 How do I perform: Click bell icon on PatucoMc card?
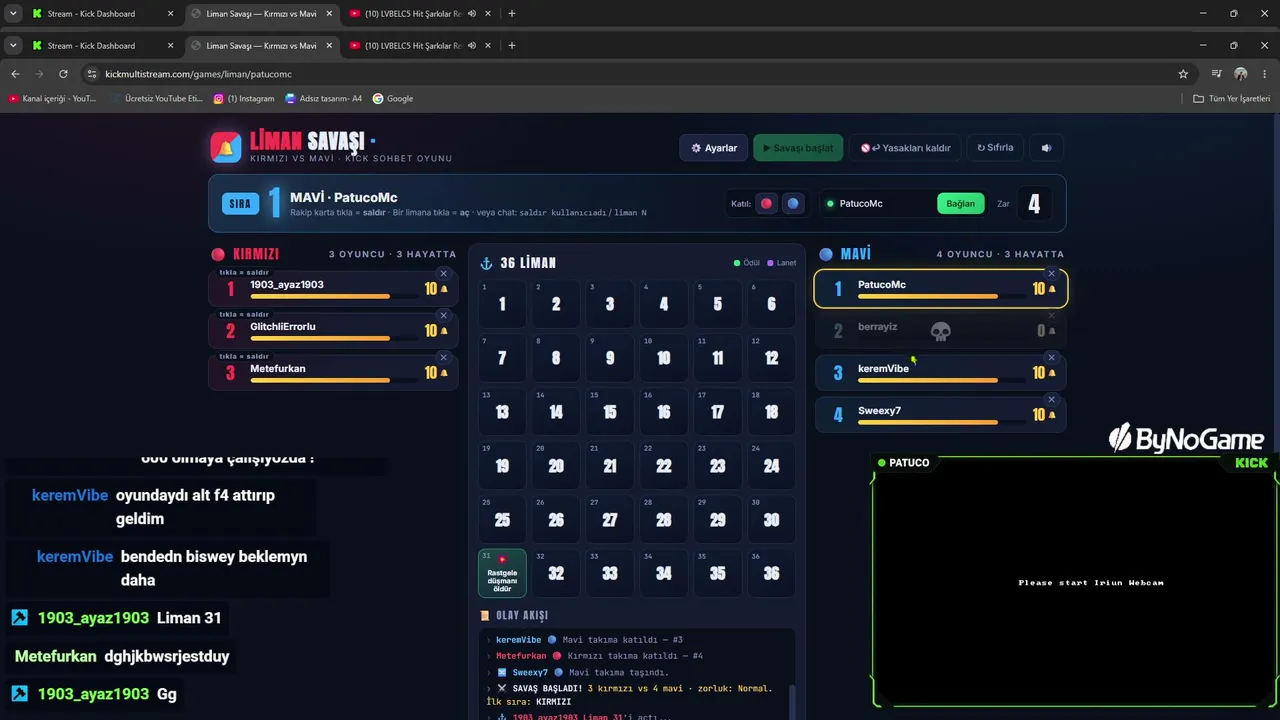pyautogui.click(x=1051, y=289)
